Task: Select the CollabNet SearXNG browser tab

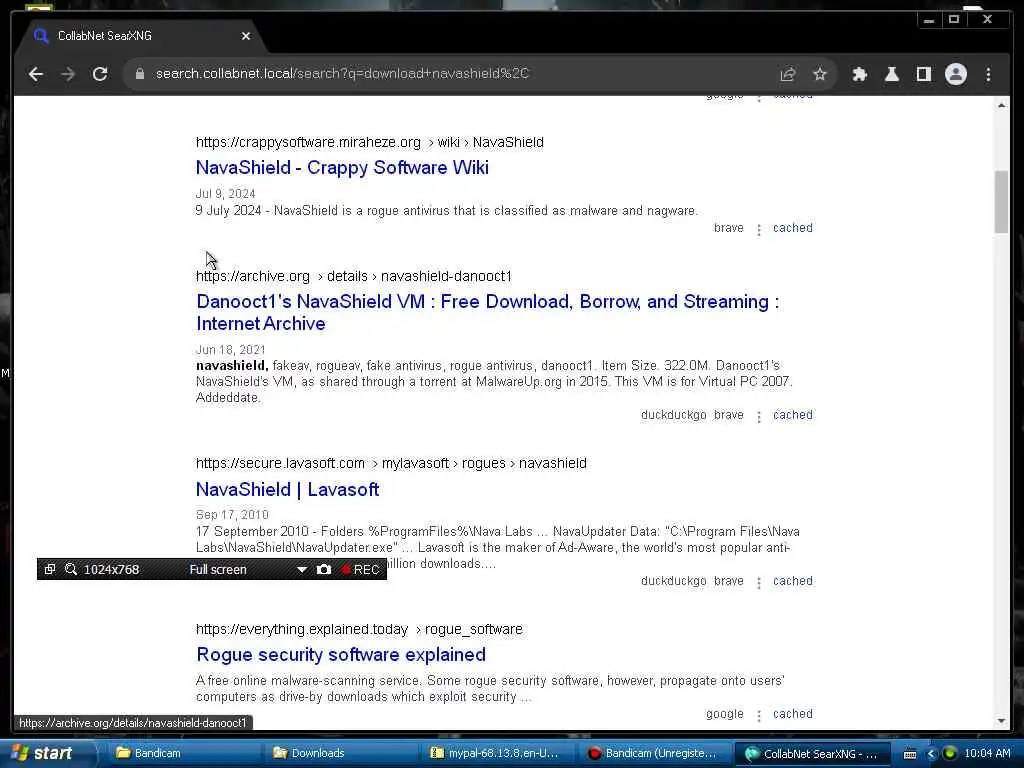Action: point(140,36)
